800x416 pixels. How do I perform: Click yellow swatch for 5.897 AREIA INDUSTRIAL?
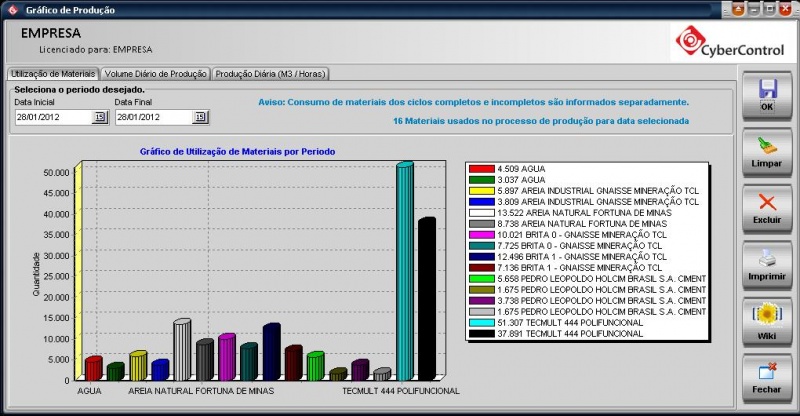(482, 191)
